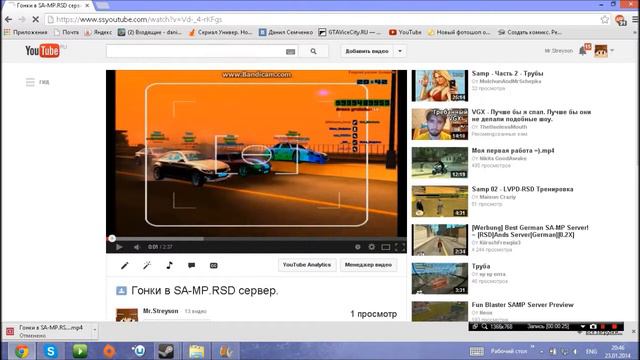Screen dimensions: 640x360
Task: Open the Chrome menu button
Action: pos(635,20)
